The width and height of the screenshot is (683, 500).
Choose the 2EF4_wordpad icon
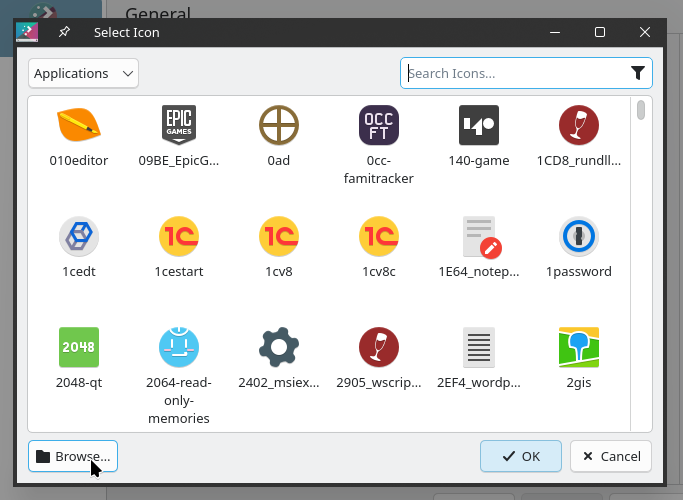(x=479, y=347)
